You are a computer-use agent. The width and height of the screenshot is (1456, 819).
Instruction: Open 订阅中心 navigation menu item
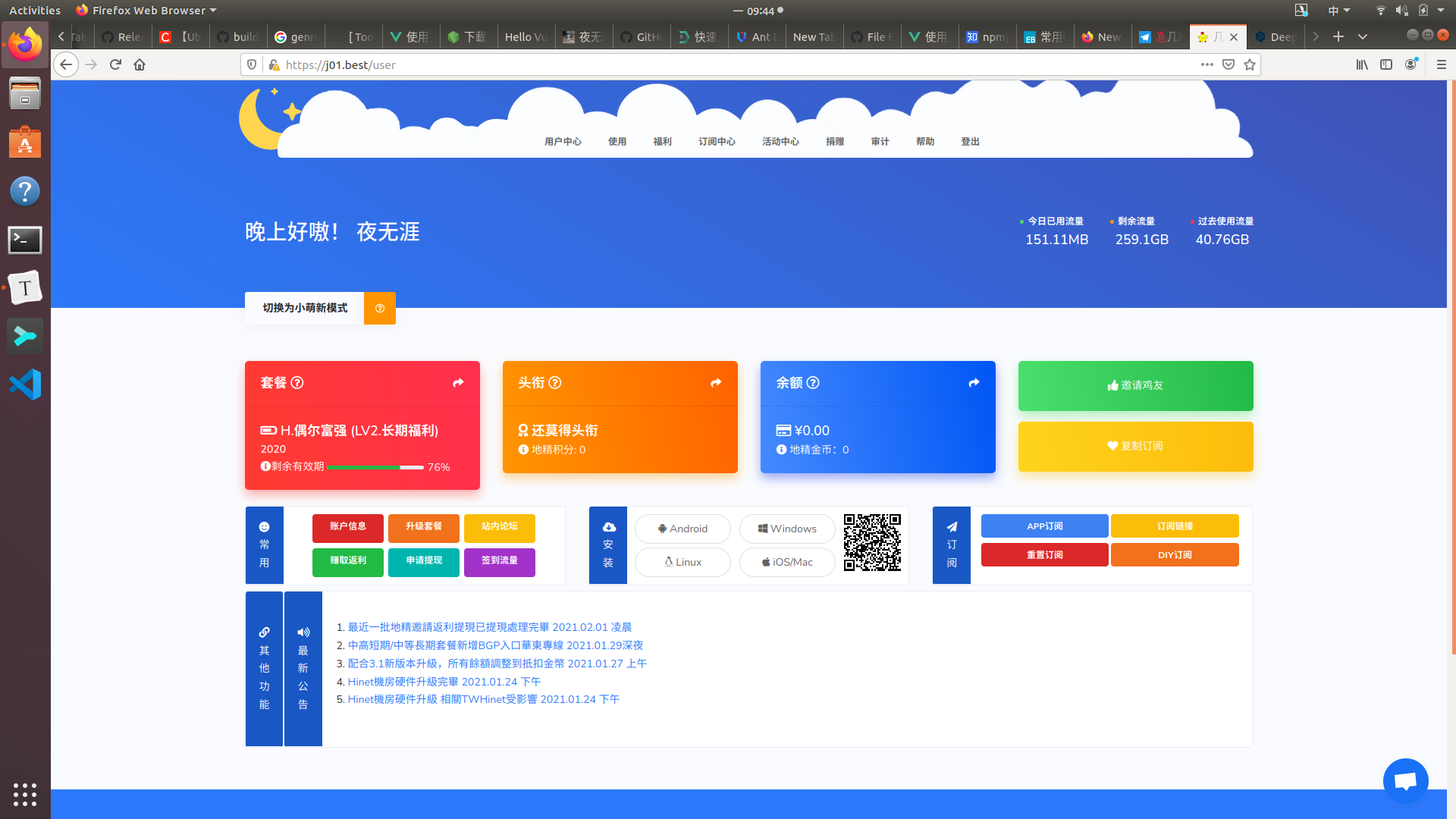point(717,142)
